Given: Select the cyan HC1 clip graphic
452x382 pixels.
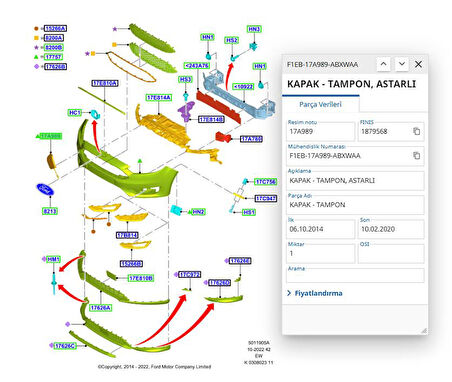Looking at the screenshot, I should coord(96,114).
